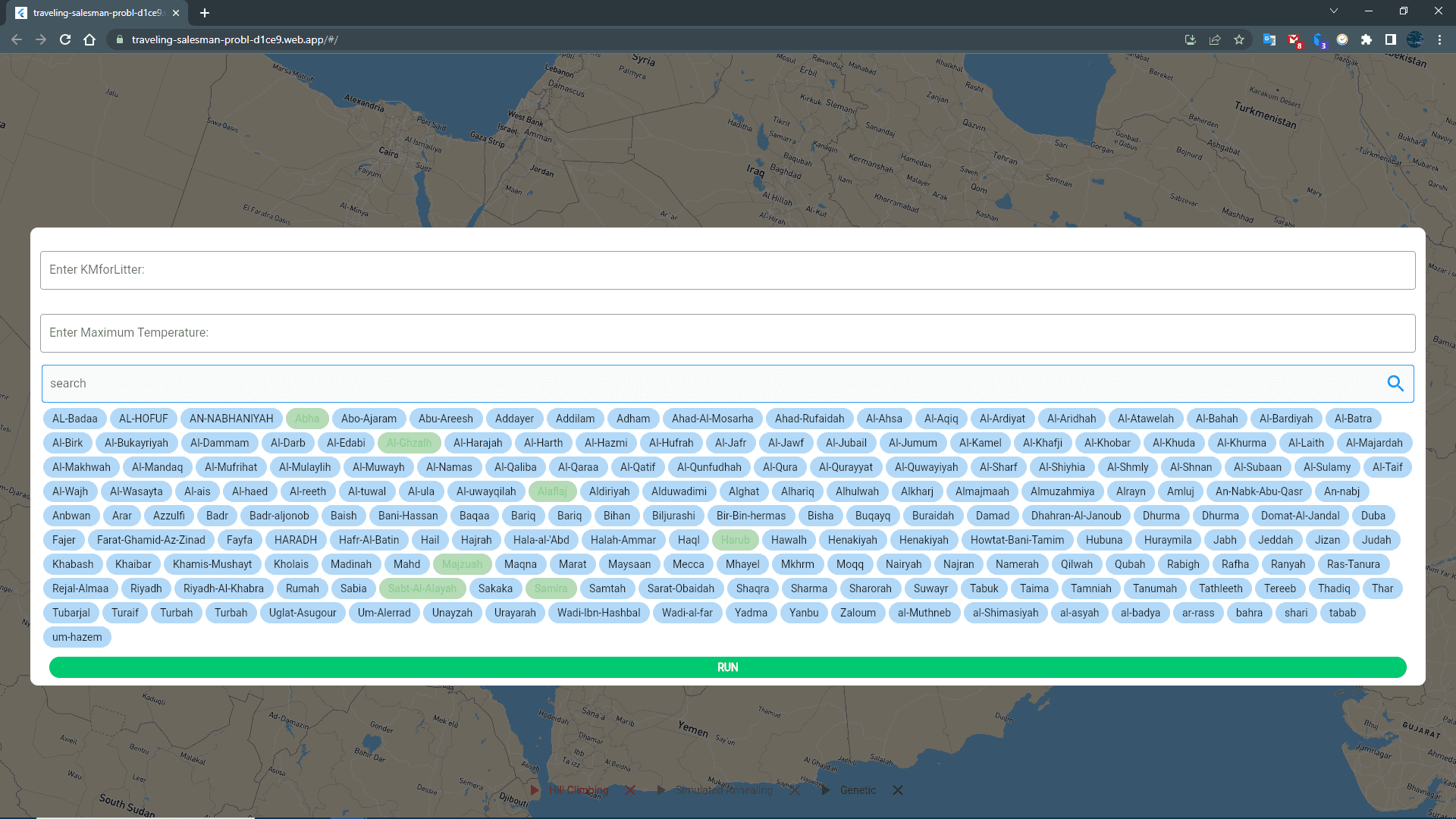
Task: Click the Enter KMforLitter input field
Action: [x=727, y=270]
